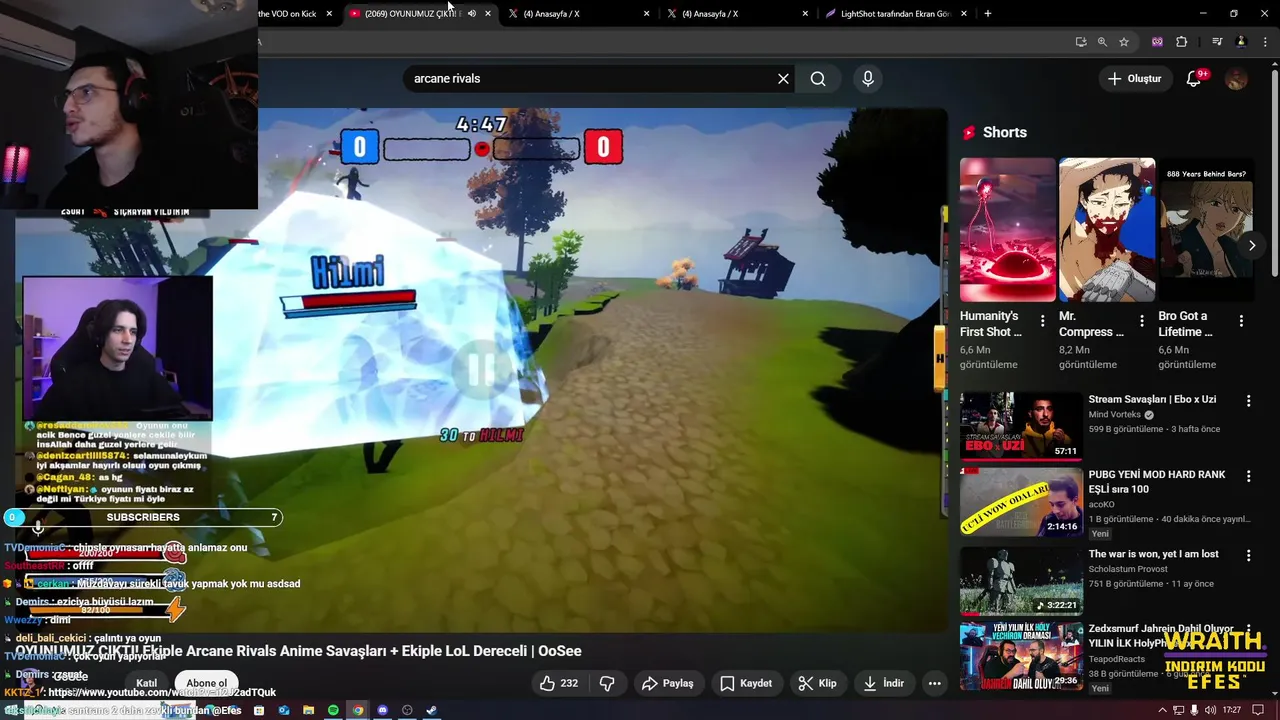
Task: Click the zoom magnifier icon in the address bar
Action: pos(1102,42)
